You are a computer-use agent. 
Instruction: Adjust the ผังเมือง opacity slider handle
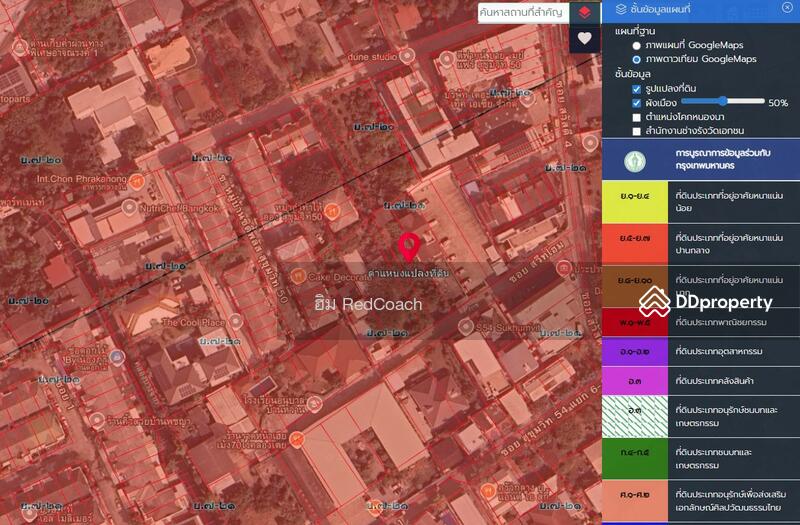(722, 101)
